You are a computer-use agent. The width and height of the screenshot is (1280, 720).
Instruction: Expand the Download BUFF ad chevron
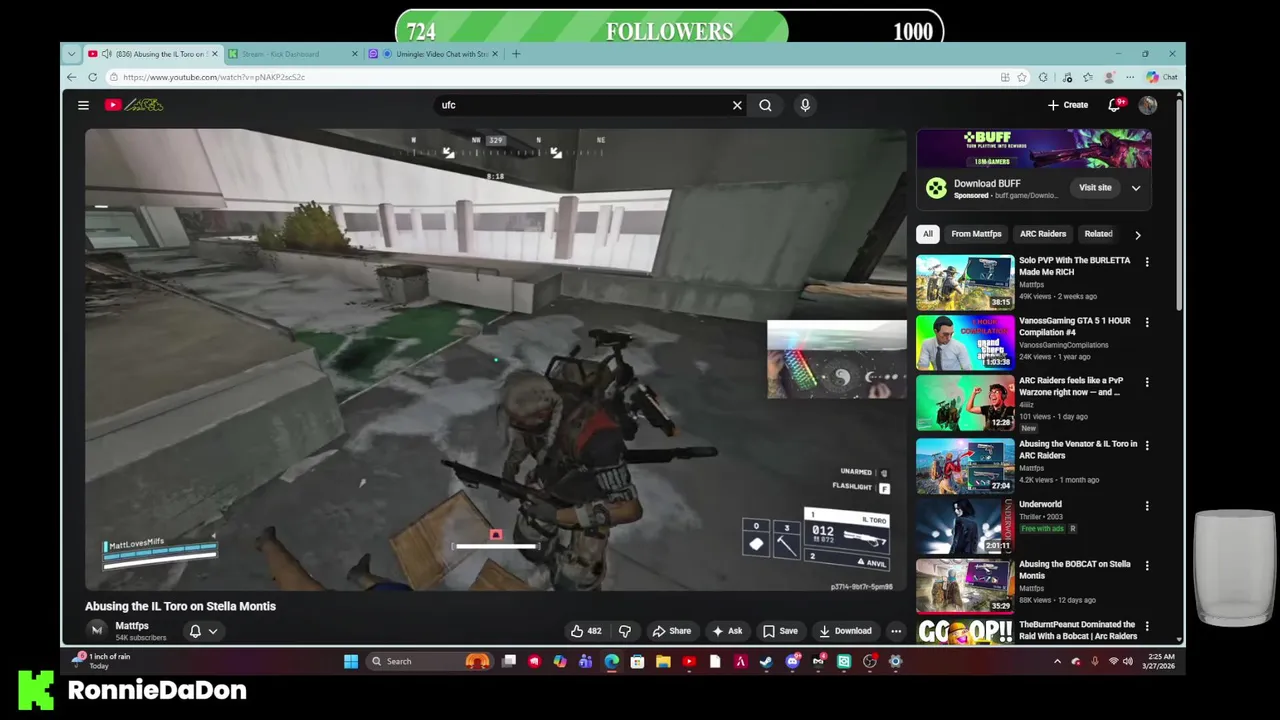click(x=1136, y=188)
